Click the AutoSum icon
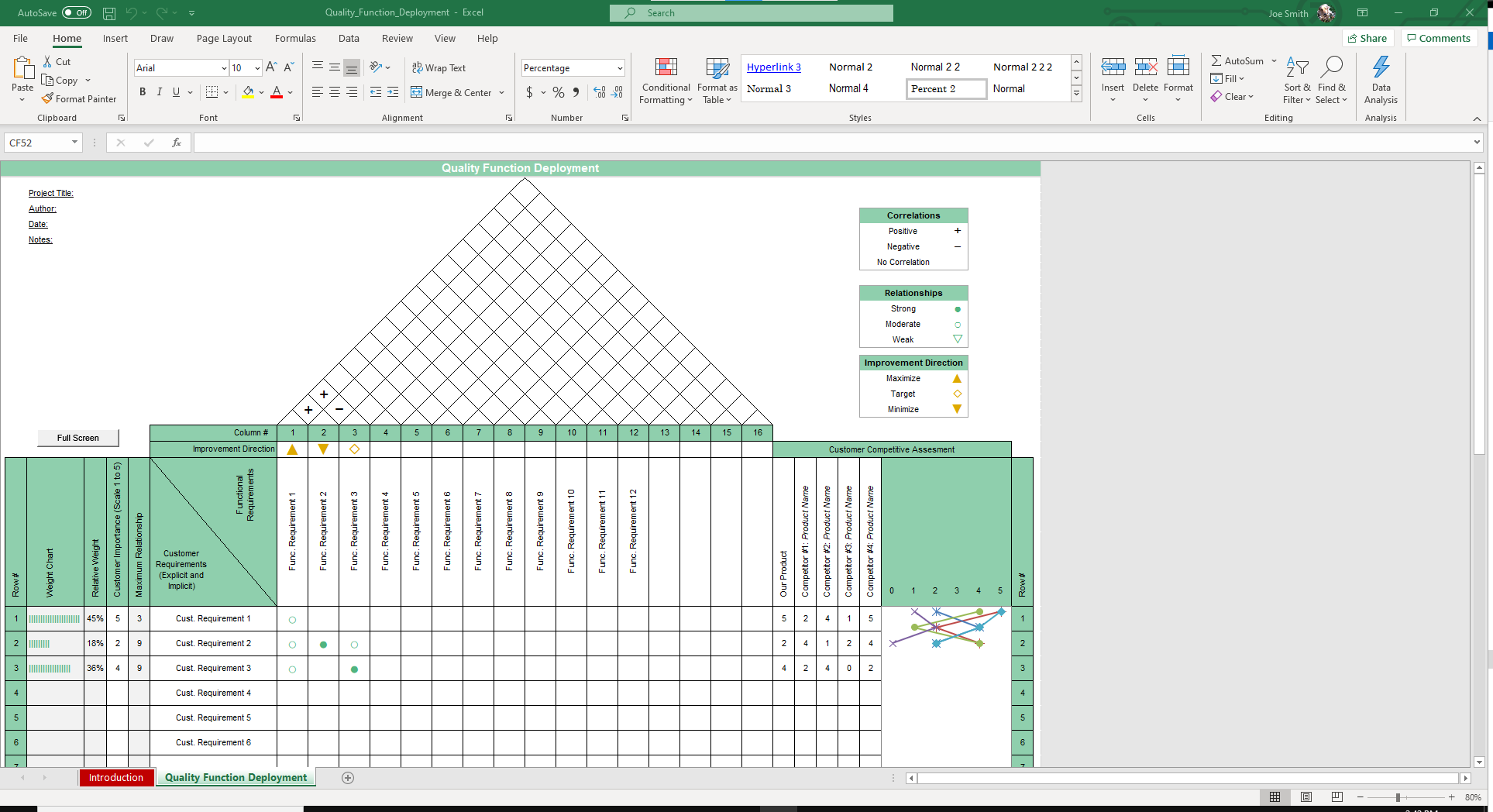 (1216, 60)
